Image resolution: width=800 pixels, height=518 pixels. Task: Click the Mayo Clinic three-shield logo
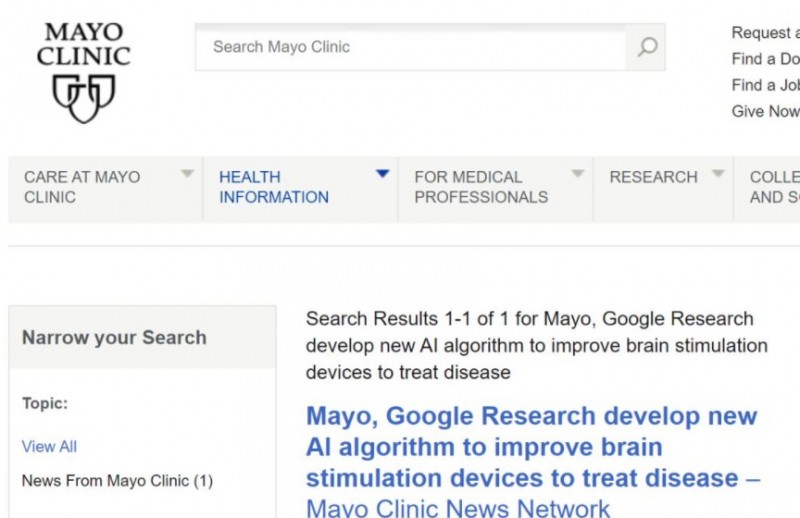[84, 97]
